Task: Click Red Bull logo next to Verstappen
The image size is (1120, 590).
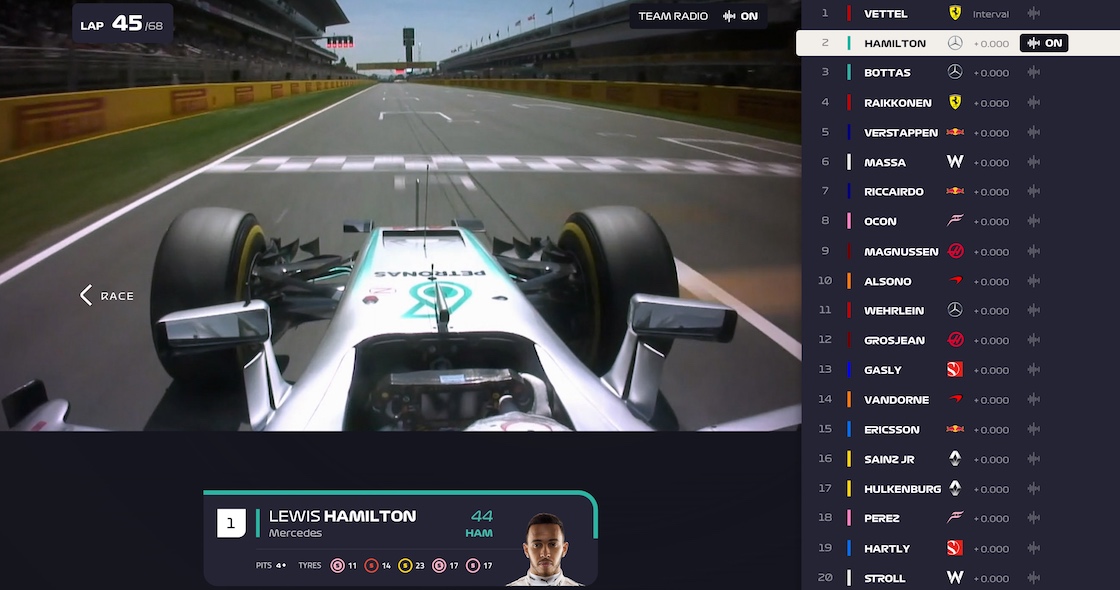Action: click(x=955, y=132)
